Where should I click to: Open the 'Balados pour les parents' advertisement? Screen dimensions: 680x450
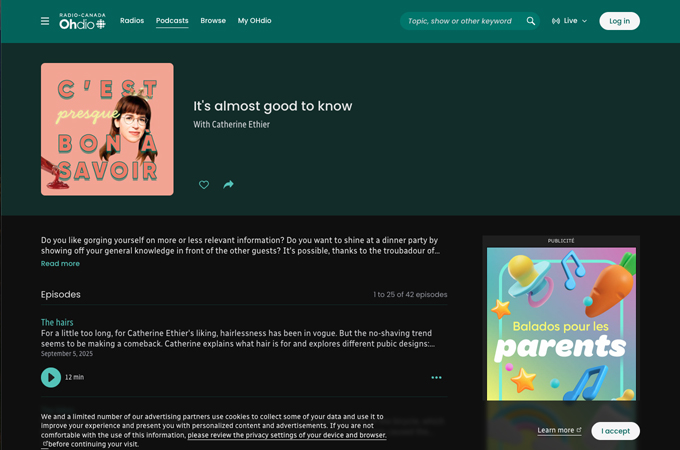pos(561,324)
